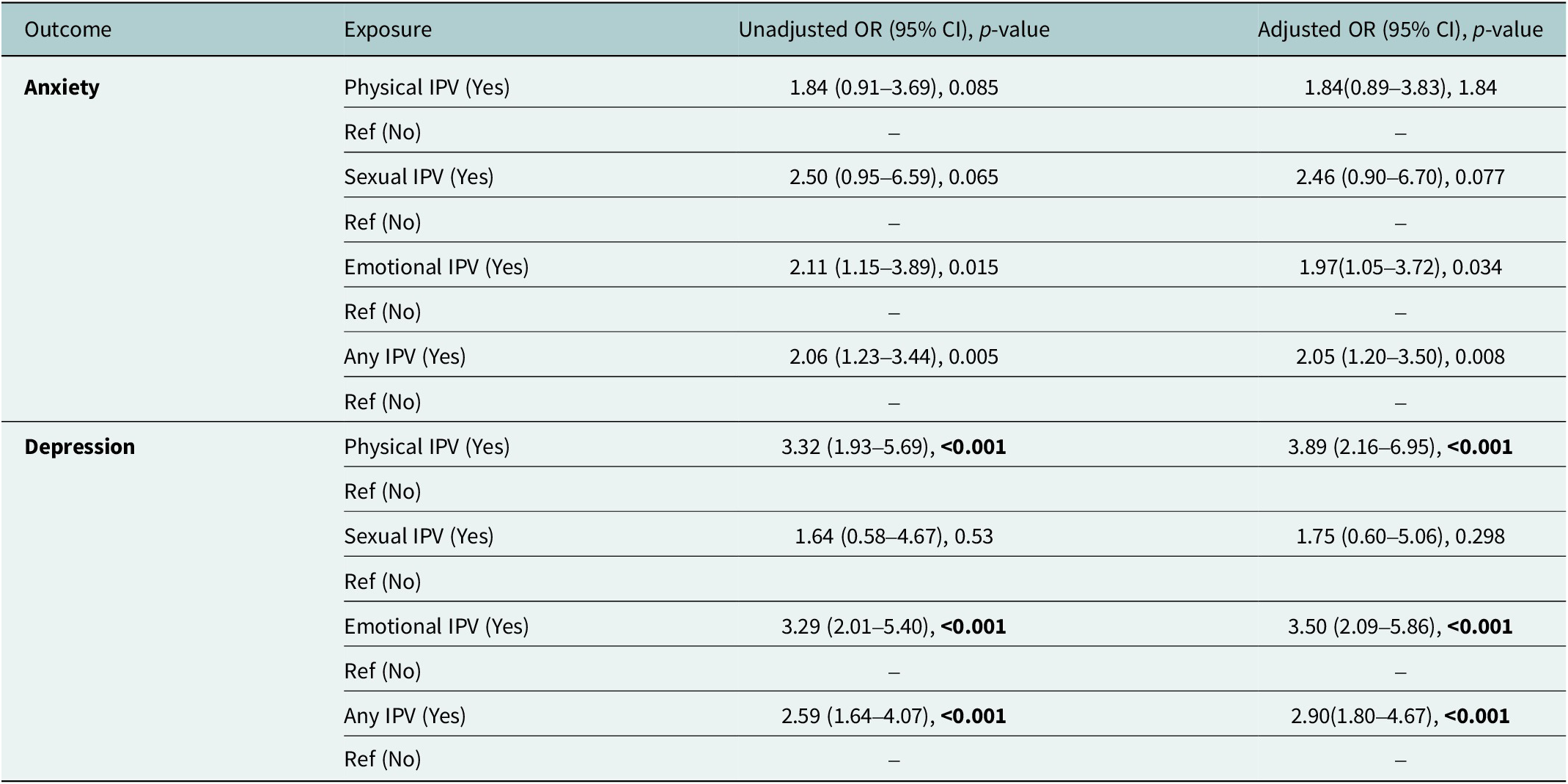The width and height of the screenshot is (1568, 784).
Task: Click the Outcome column header
Action: (67, 29)
